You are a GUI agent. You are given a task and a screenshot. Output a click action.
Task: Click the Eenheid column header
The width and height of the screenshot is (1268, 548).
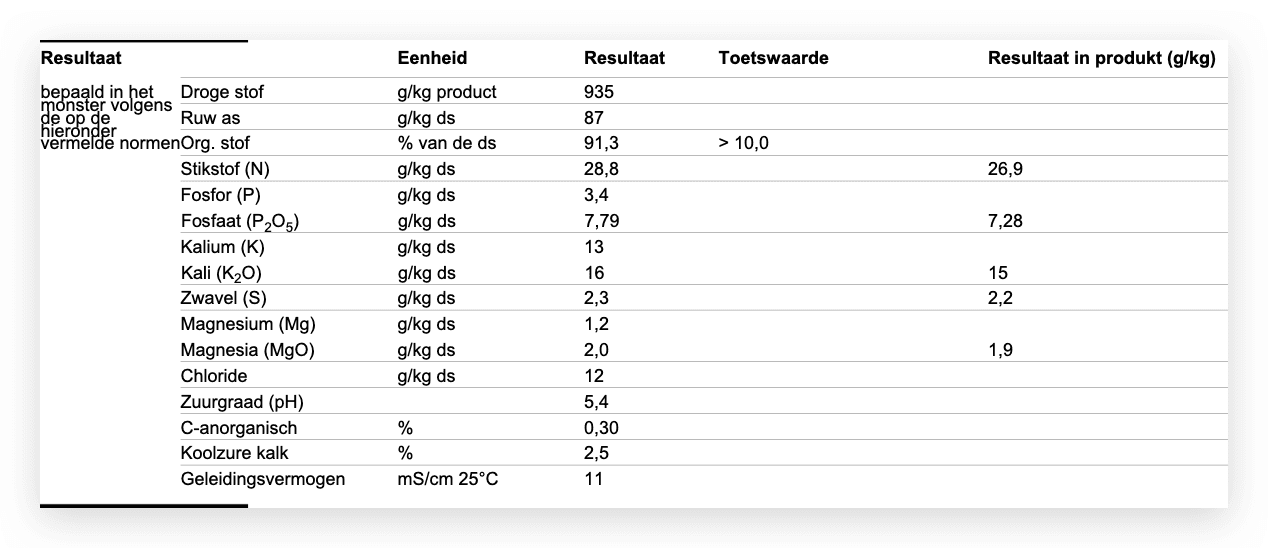[432, 58]
